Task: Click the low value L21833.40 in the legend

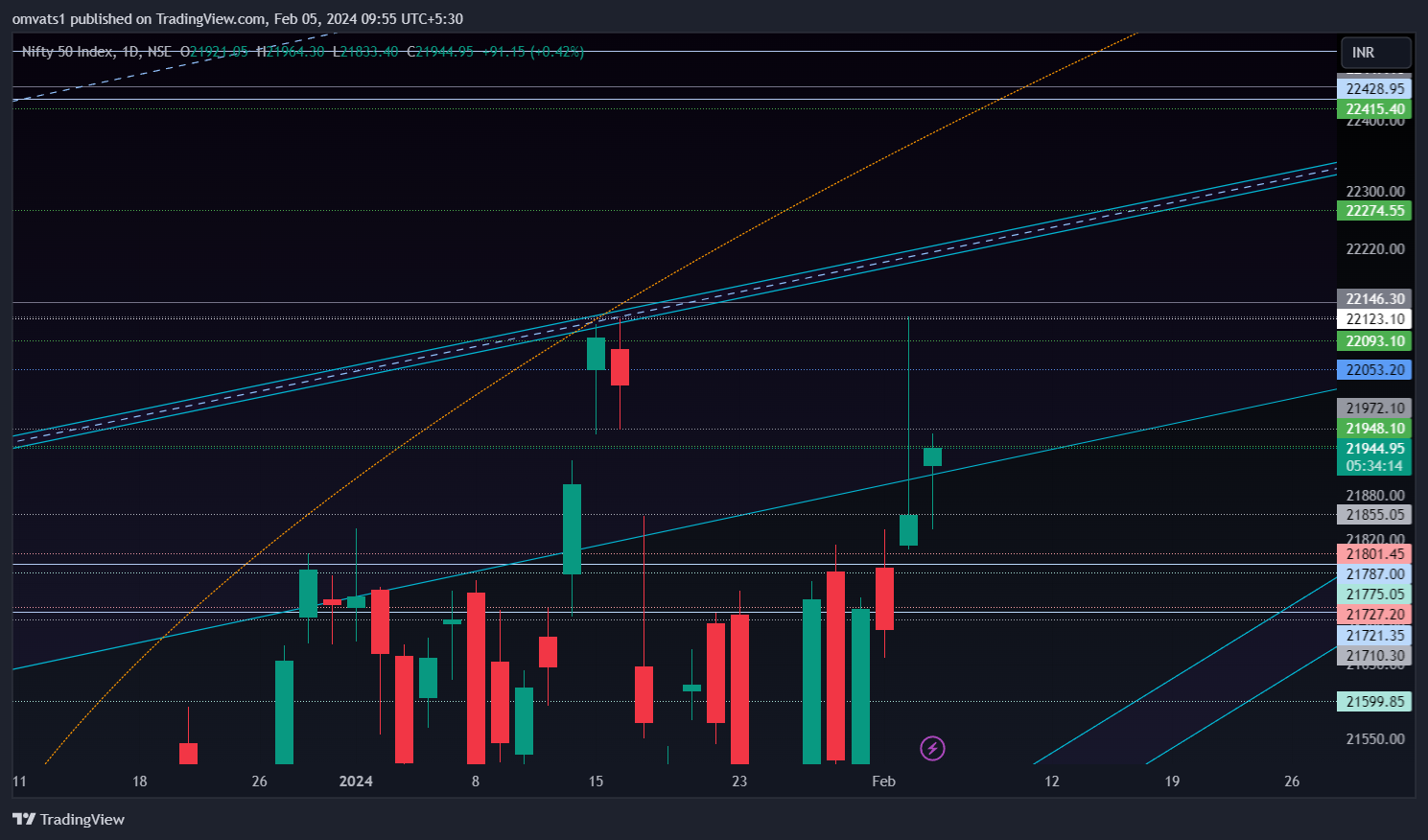Action: coord(365,52)
